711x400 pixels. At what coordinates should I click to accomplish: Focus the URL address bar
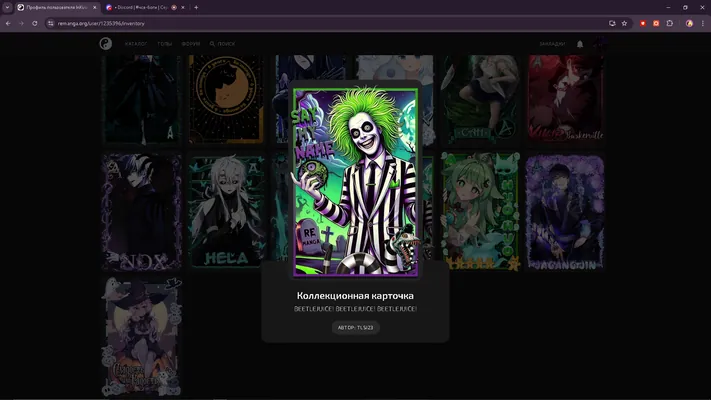tap(326, 23)
